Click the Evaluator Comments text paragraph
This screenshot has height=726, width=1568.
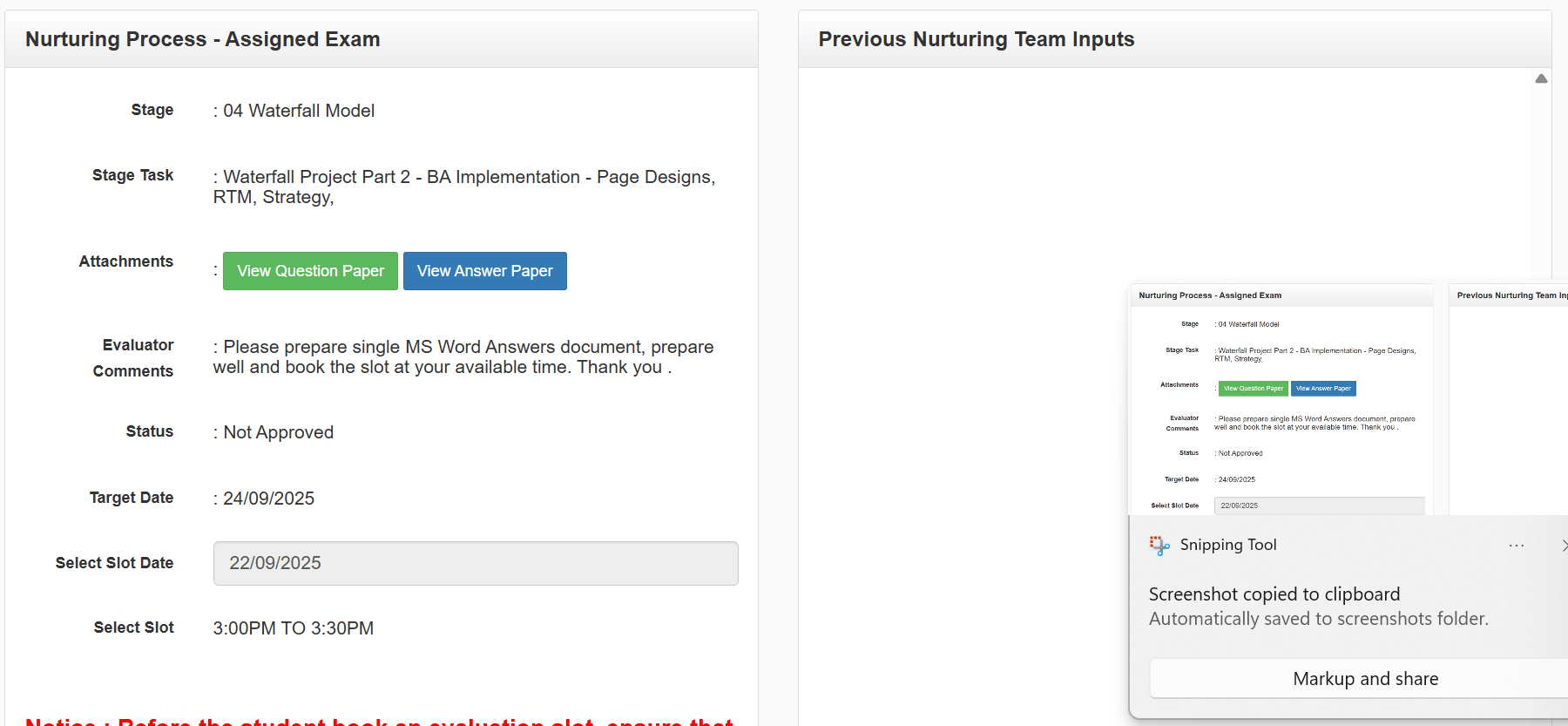coord(463,357)
